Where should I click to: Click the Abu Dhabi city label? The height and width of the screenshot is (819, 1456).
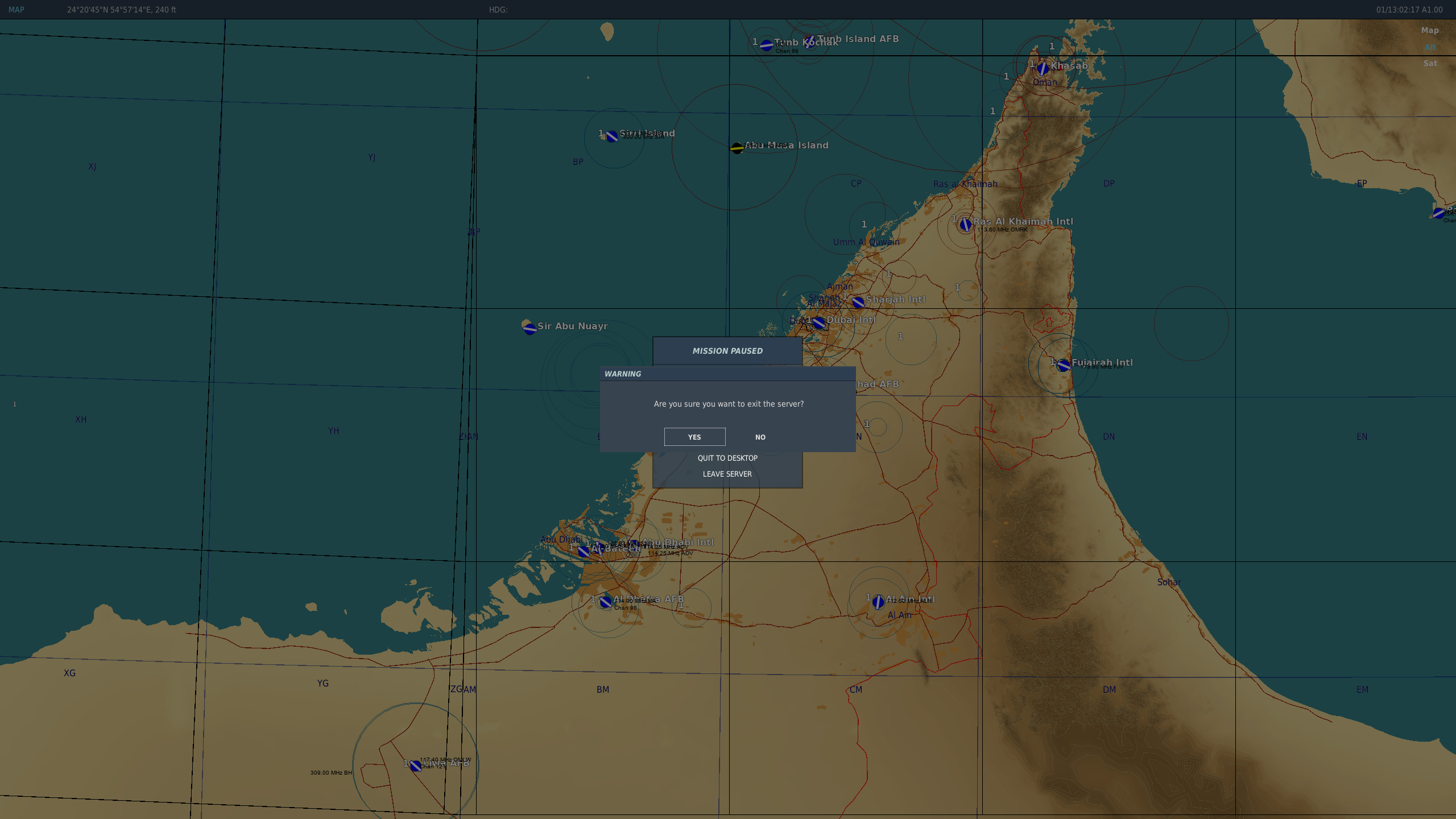click(x=561, y=539)
